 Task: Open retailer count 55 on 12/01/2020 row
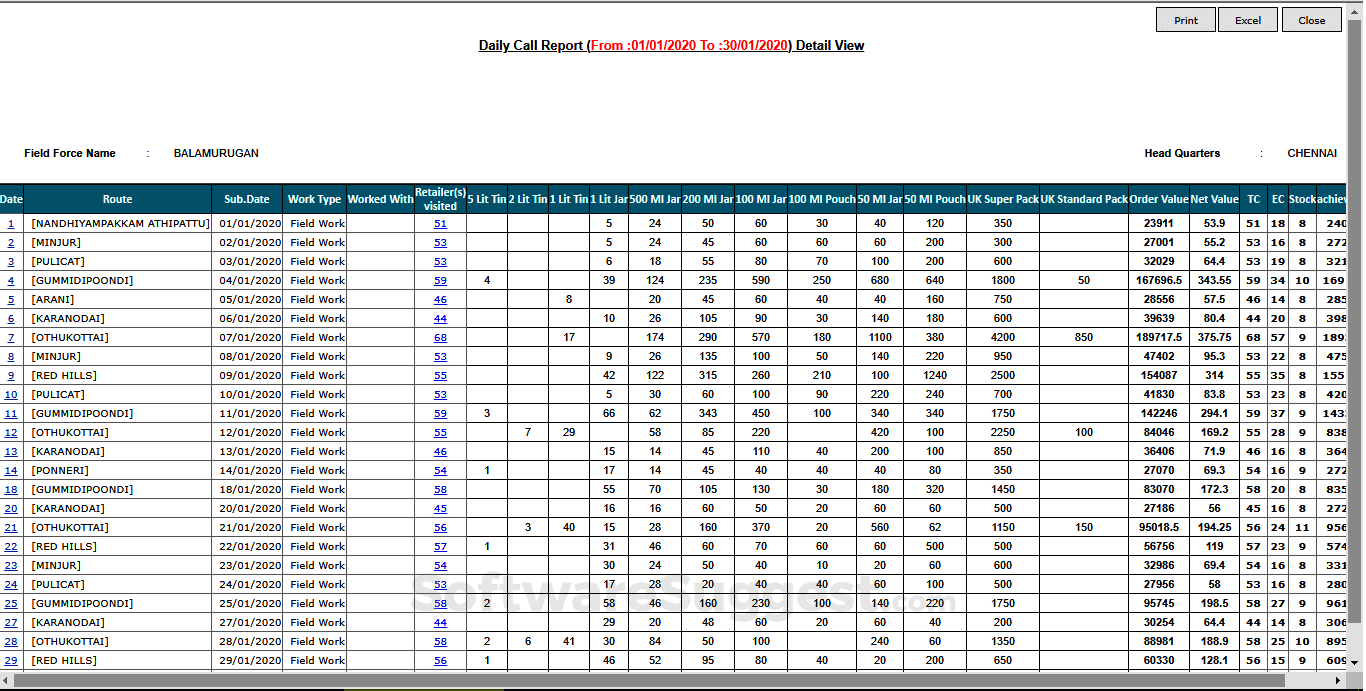440,432
